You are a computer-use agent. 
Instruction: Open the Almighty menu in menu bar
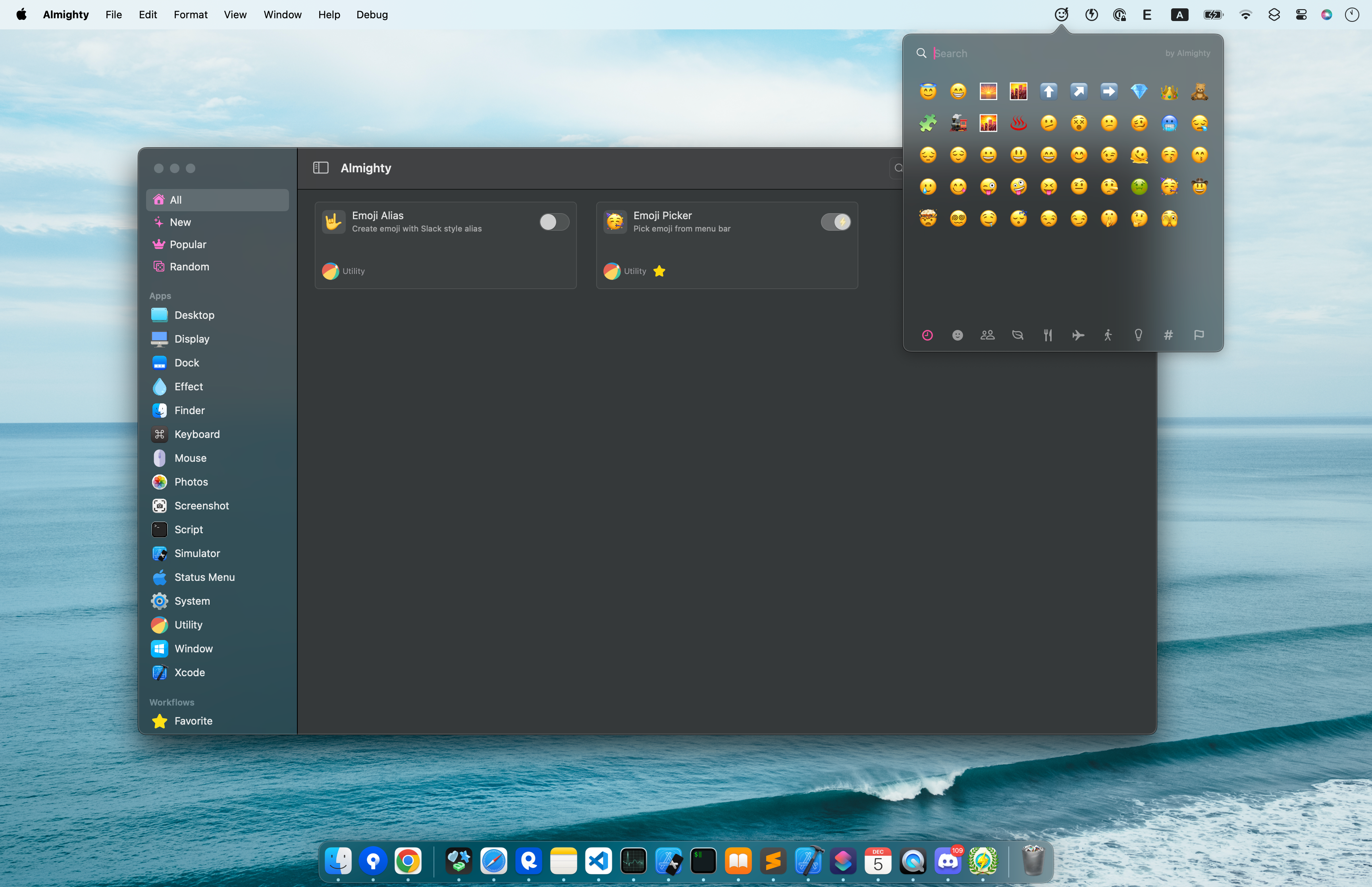pos(65,14)
